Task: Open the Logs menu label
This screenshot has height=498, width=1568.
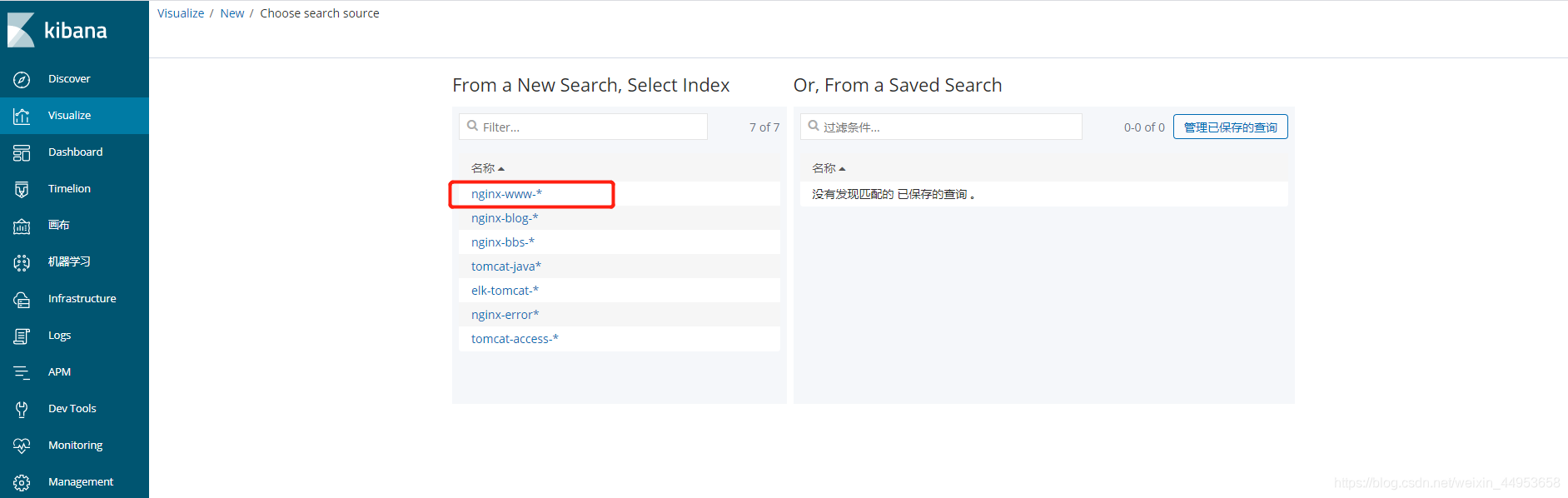Action: pos(60,336)
